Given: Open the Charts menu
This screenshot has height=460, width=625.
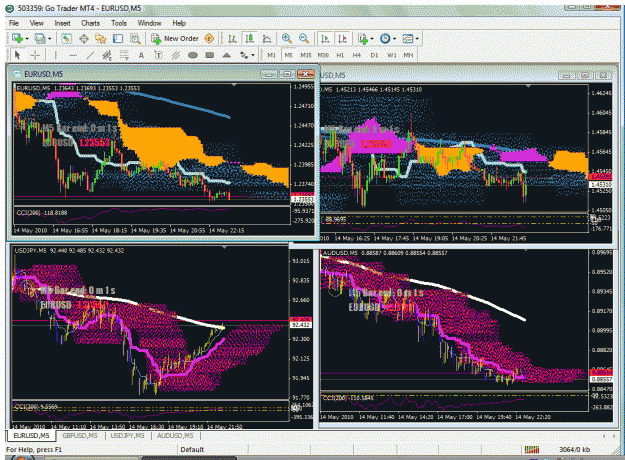Looking at the screenshot, I should click(90, 23).
